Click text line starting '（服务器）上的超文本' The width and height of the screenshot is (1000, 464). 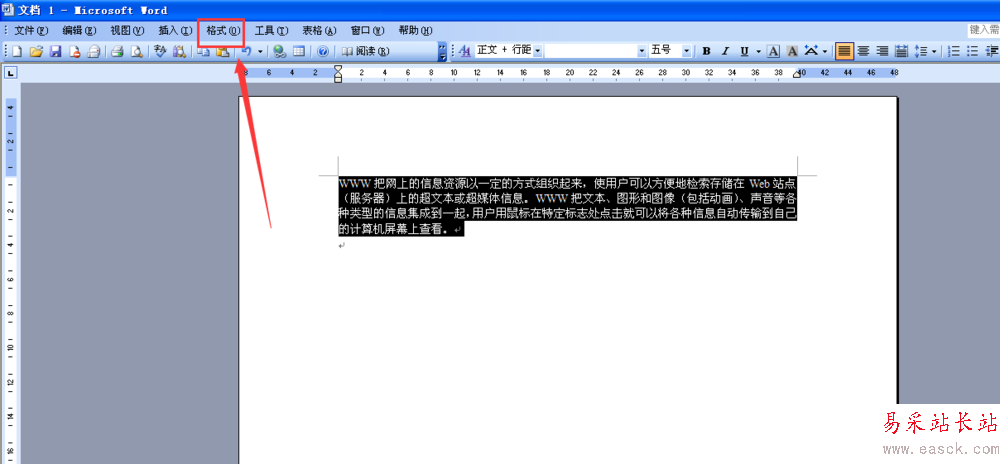(568, 198)
